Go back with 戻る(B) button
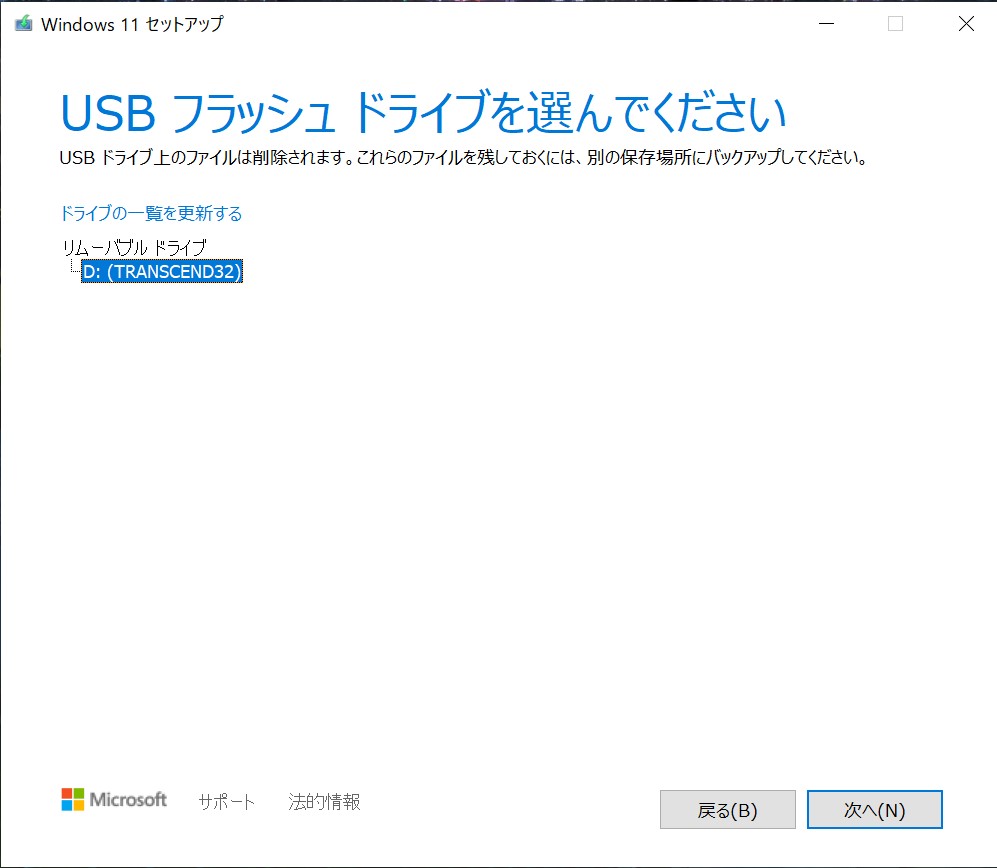This screenshot has width=997, height=868. [727, 809]
